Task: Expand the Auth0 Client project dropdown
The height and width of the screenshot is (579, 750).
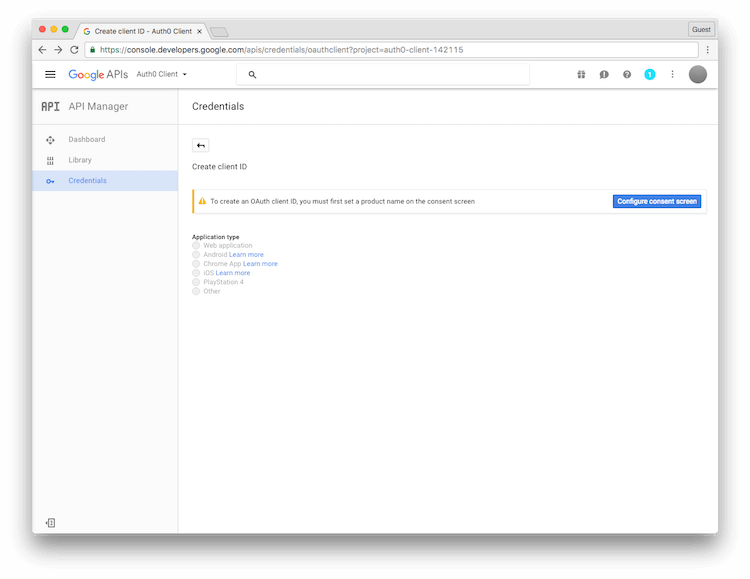Action: click(x=162, y=74)
